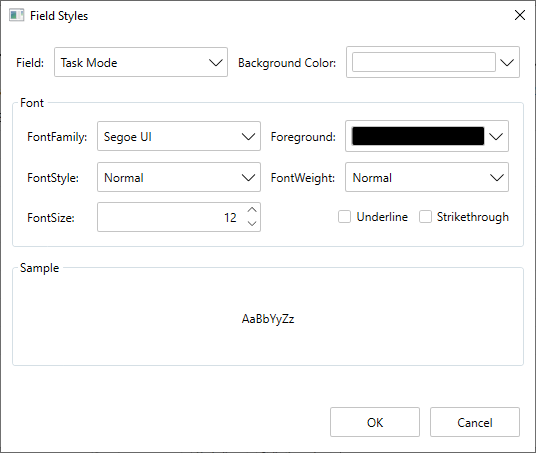
Task: Open the Background Color picker dropdown arrow
Action: [507, 62]
